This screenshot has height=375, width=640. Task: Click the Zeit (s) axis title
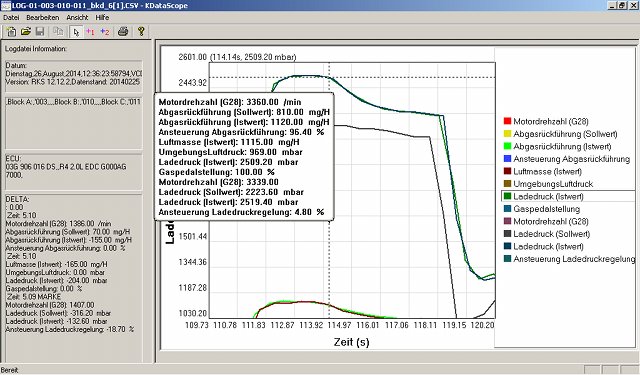click(x=351, y=342)
